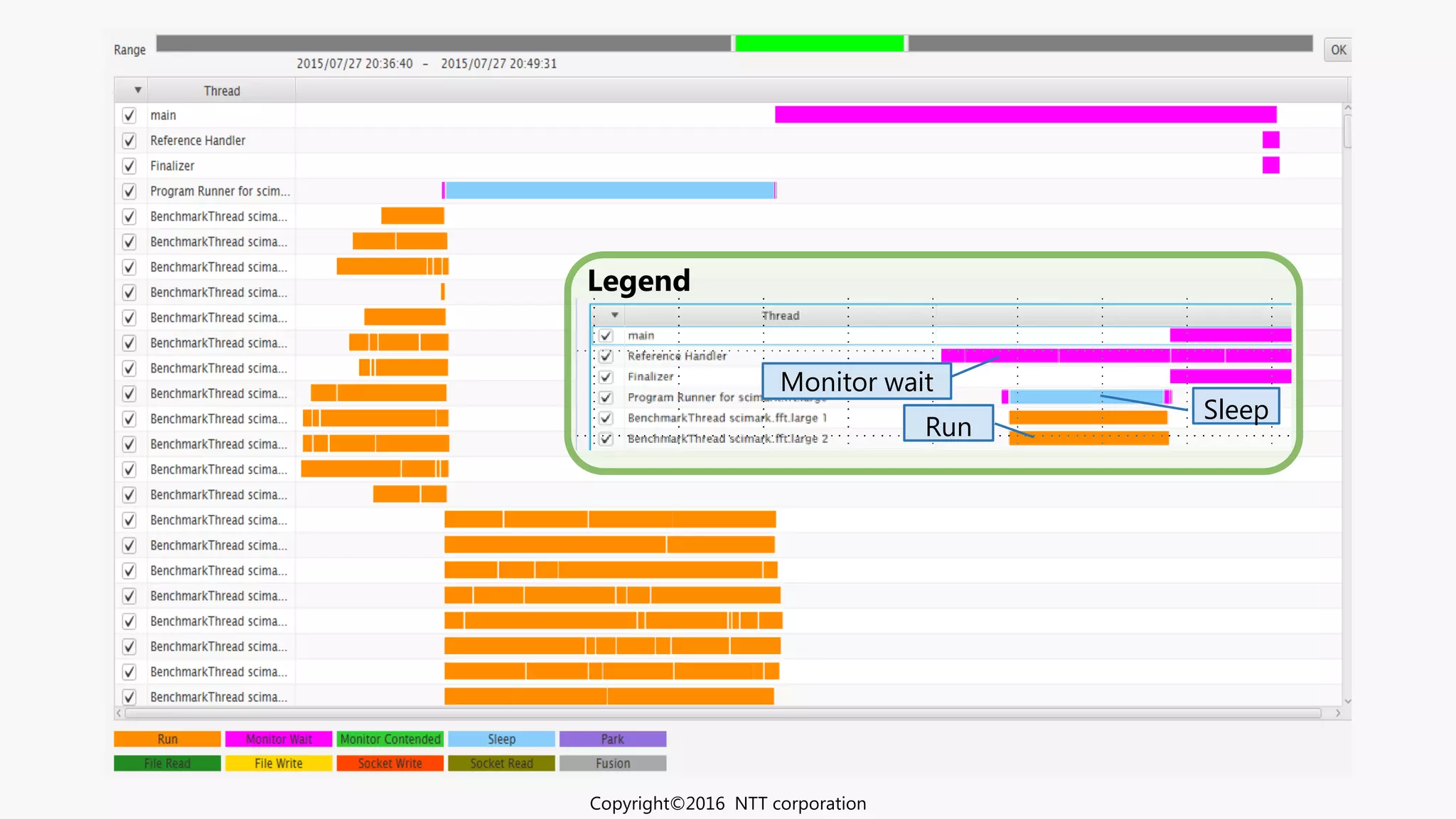The image size is (1456, 819).
Task: Open the thread column dropdown arrow
Action: tap(137, 90)
